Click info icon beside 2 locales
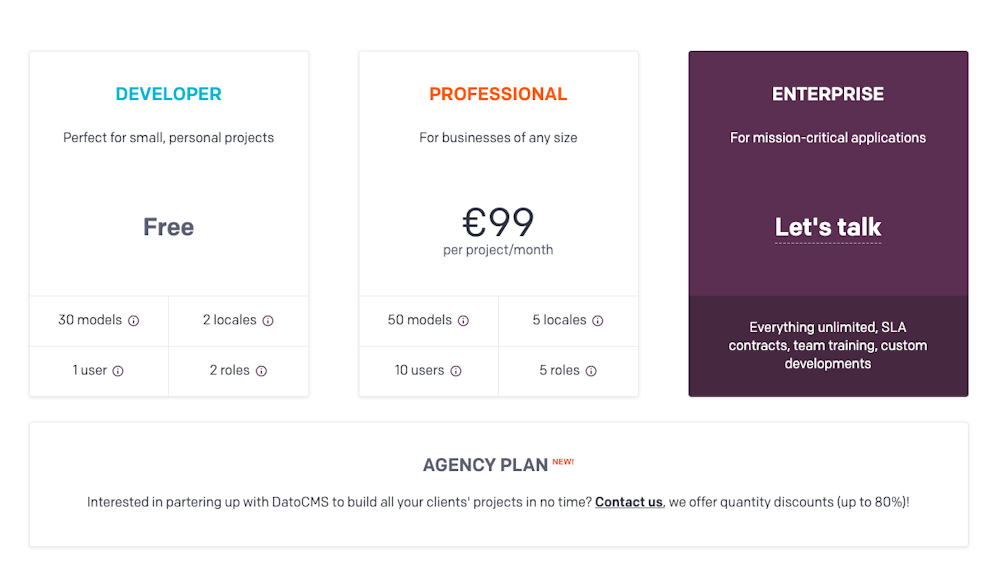This screenshot has height=580, width=1000. pyautogui.click(x=268, y=321)
